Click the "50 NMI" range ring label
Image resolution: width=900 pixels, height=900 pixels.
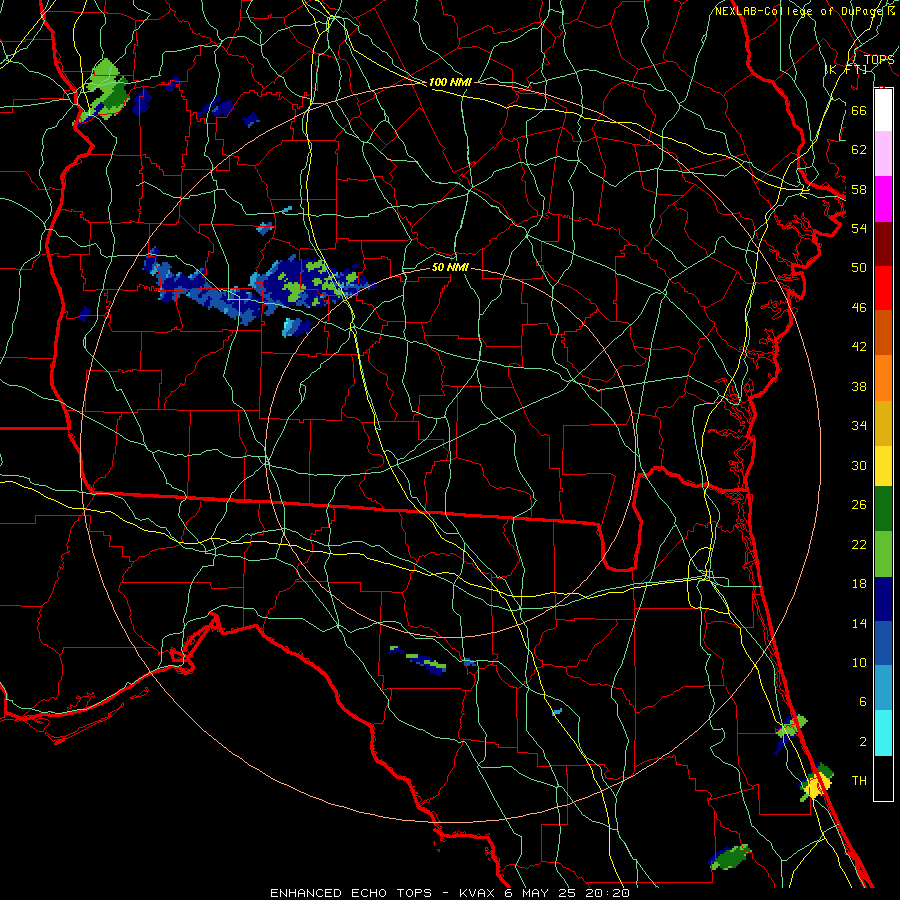click(x=450, y=267)
